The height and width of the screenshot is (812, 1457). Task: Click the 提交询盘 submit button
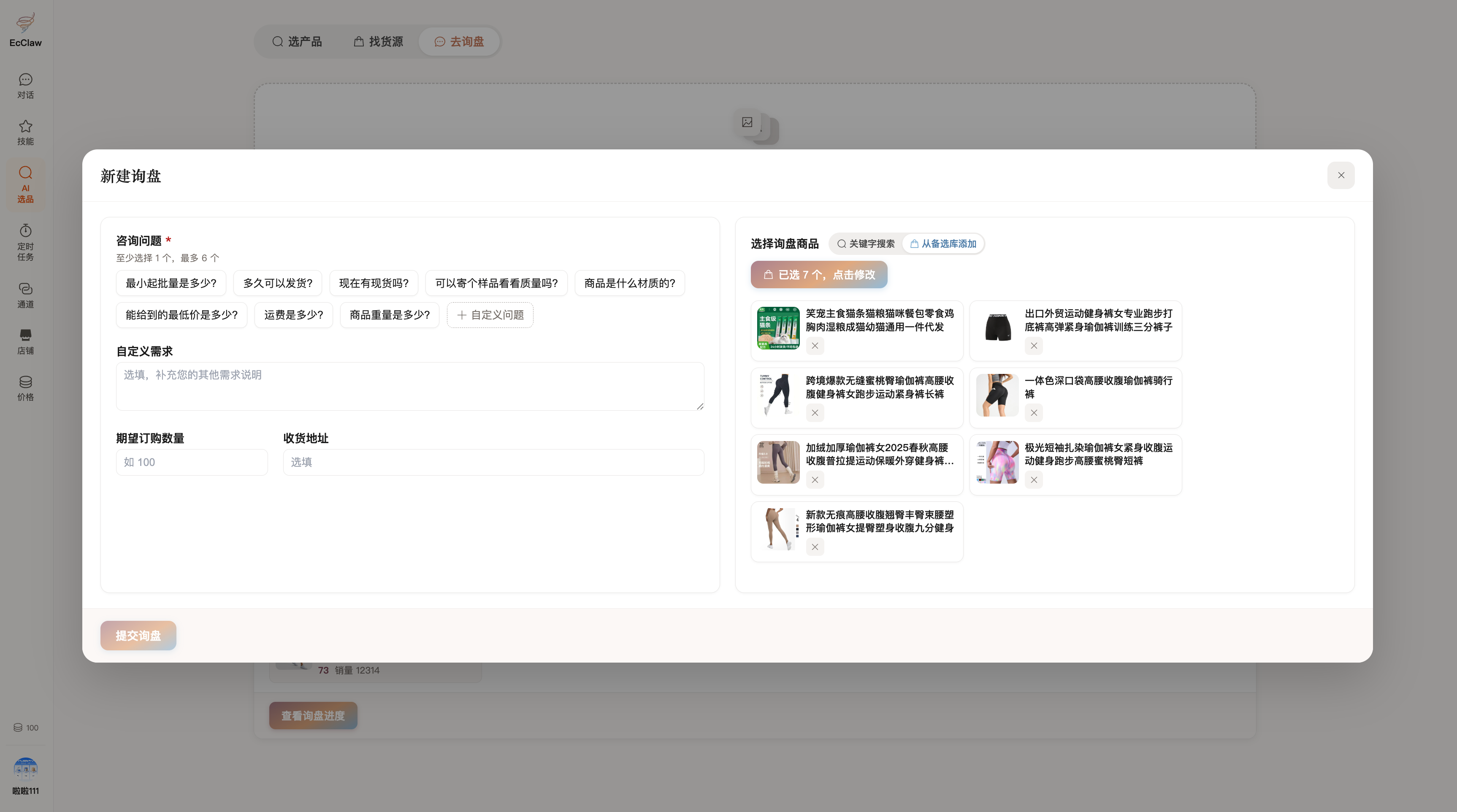pyautogui.click(x=138, y=635)
